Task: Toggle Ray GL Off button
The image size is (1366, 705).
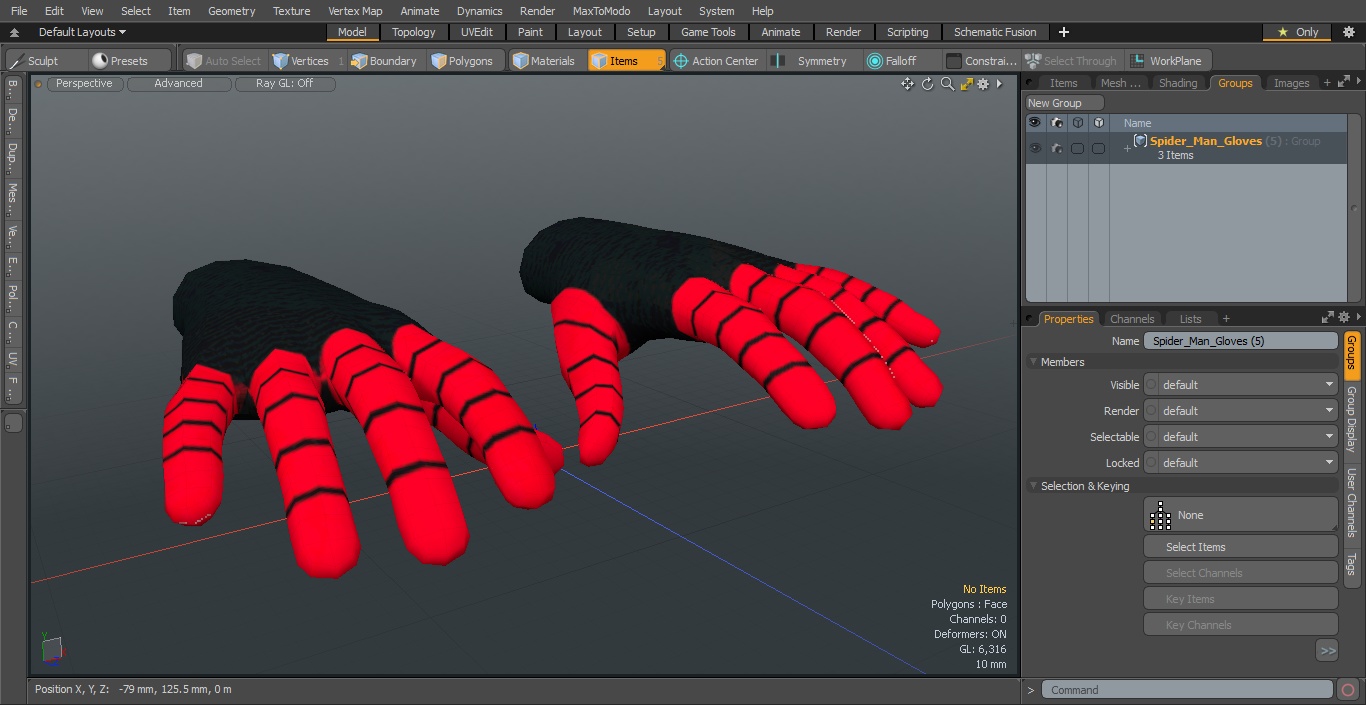Action: coord(285,84)
